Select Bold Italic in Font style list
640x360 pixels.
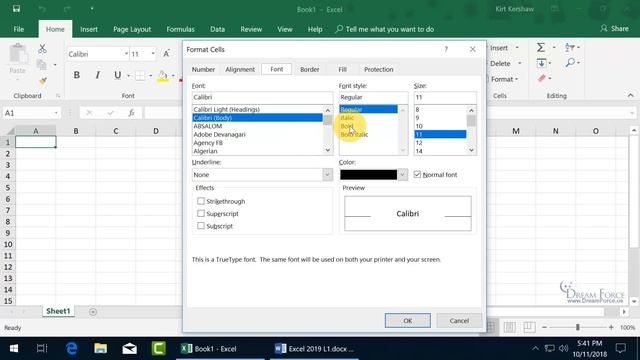click(x=354, y=134)
